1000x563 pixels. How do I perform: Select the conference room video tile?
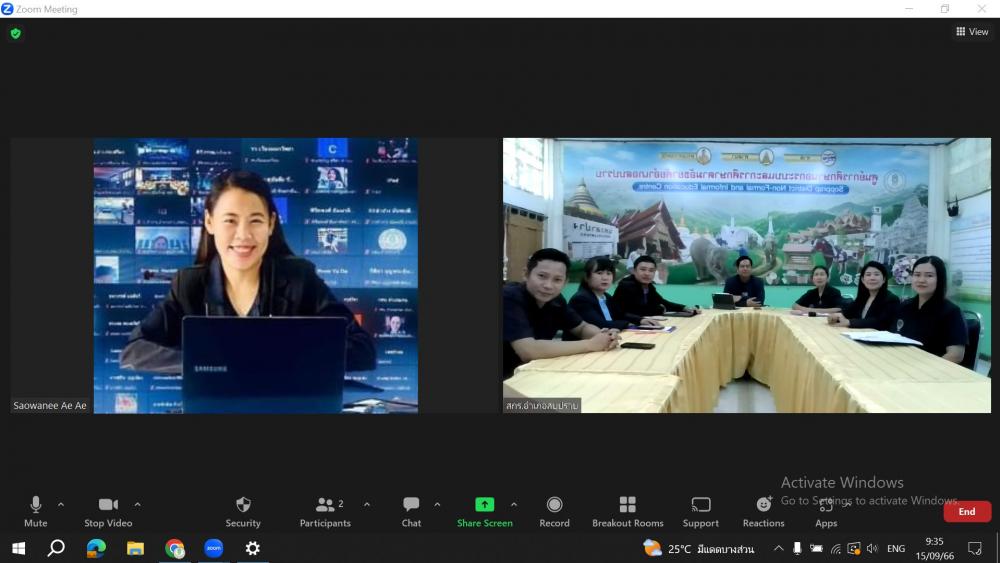(x=747, y=275)
